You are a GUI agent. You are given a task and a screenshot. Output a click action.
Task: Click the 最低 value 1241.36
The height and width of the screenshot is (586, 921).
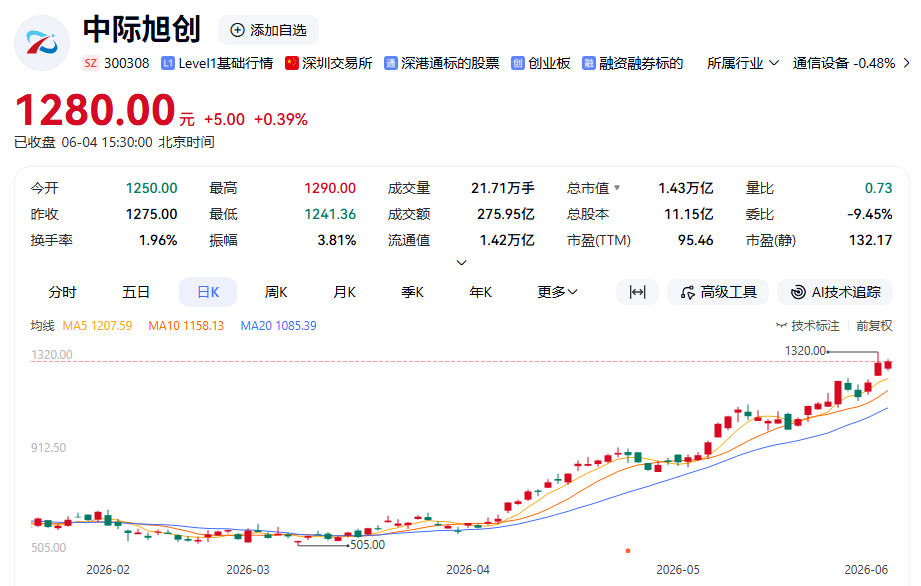point(330,214)
